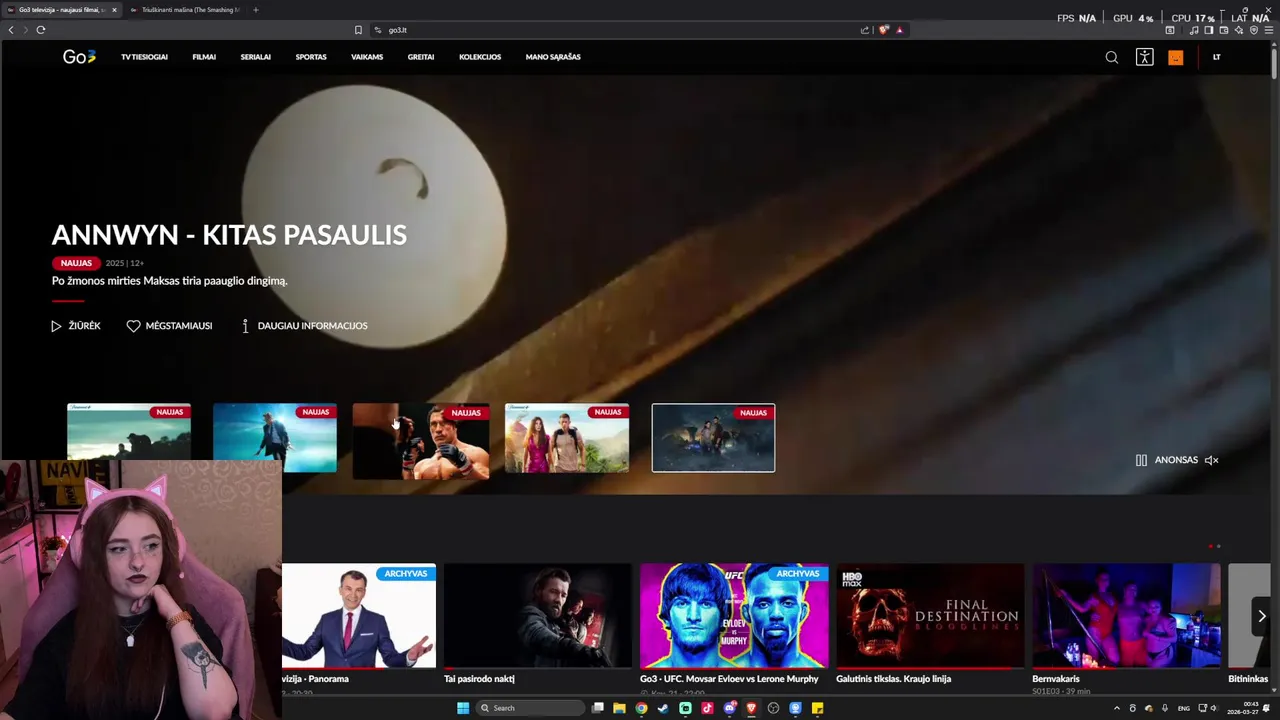
Task: Click the Go3 logo
Action: [x=79, y=57]
